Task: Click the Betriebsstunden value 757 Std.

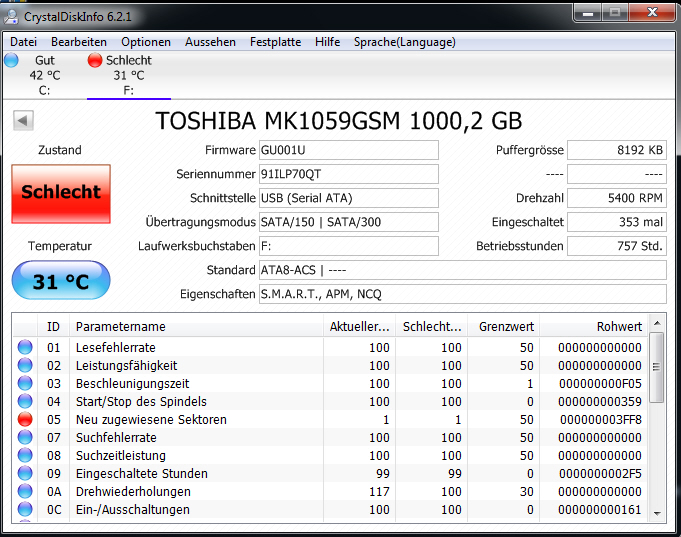Action: coord(617,246)
